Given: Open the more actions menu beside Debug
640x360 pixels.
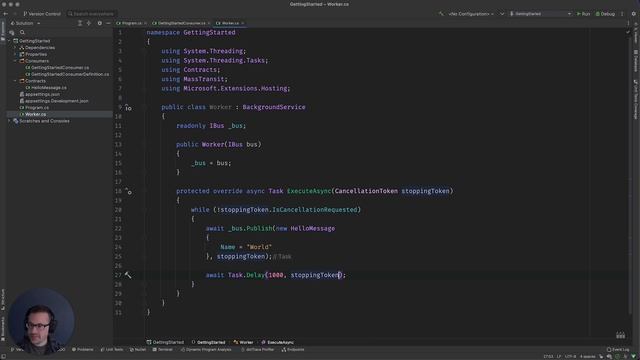Looking at the screenshot, I should click(622, 14).
